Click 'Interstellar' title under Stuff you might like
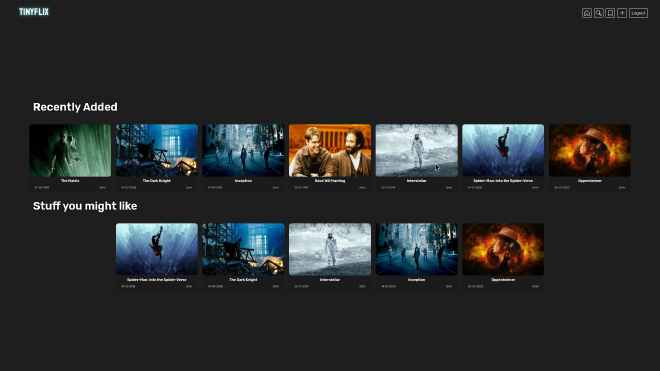The image size is (660, 371). pyautogui.click(x=330, y=280)
